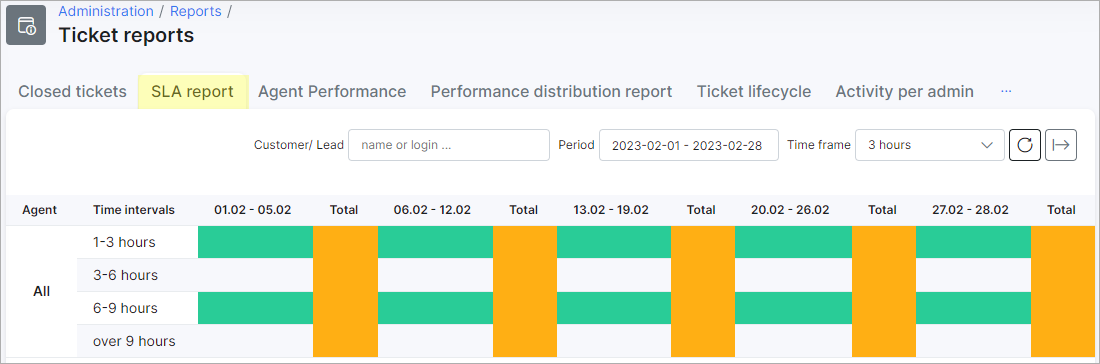The height and width of the screenshot is (364, 1100).
Task: Open Performance distribution report tab
Action: pos(551,91)
